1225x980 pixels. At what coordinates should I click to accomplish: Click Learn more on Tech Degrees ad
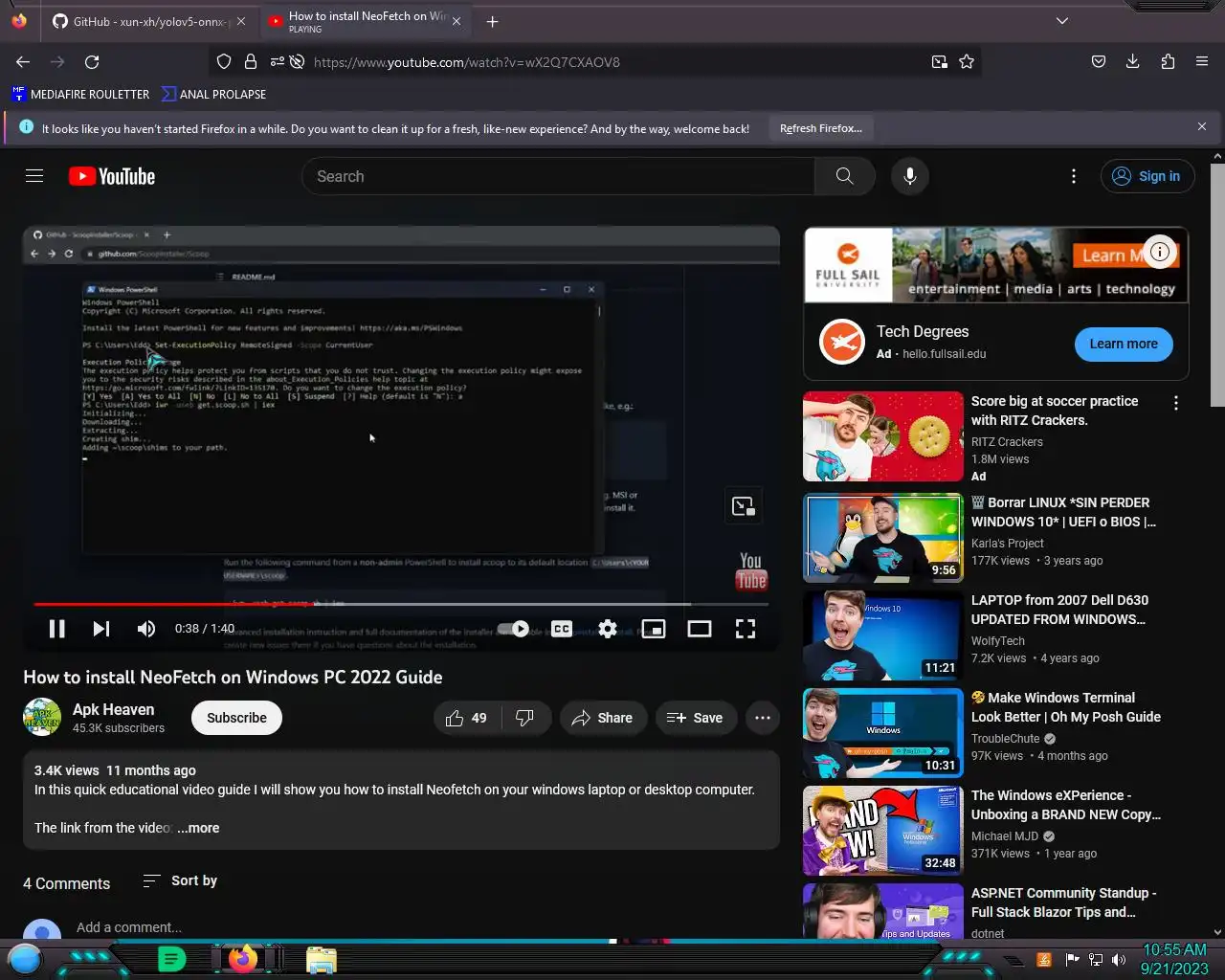1124,344
